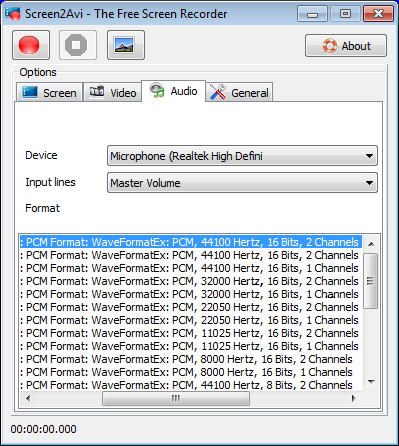Click the Audio tab headphones icon
This screenshot has height=446, width=399.
(157, 90)
